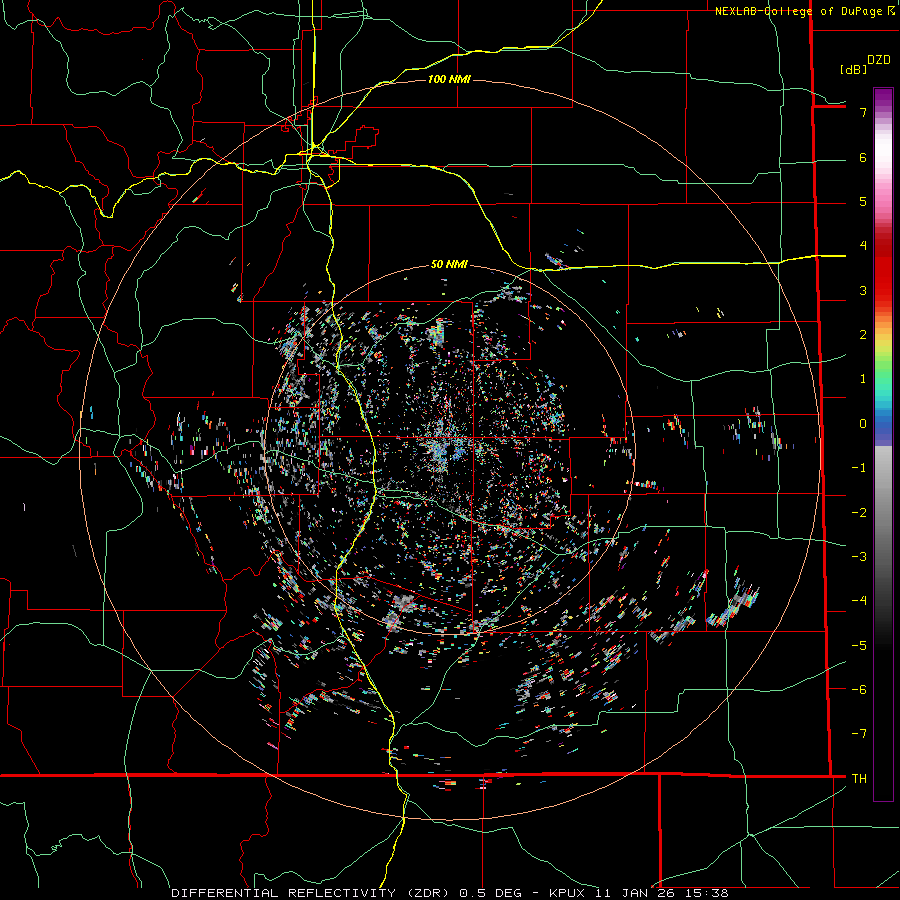Click the [dB] unit label
The image size is (900, 900).
[853, 69]
